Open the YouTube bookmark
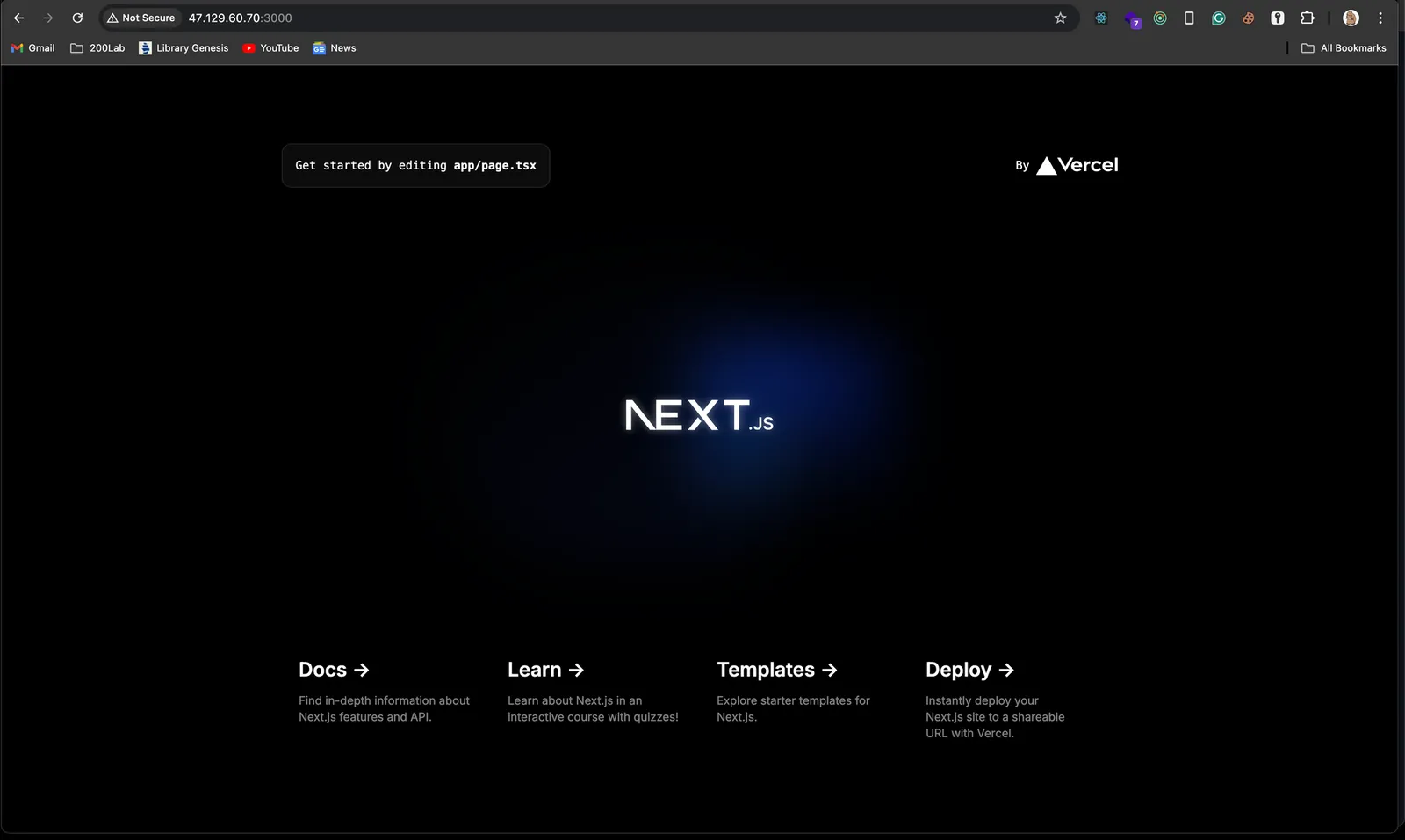This screenshot has width=1405, height=840. [x=270, y=48]
